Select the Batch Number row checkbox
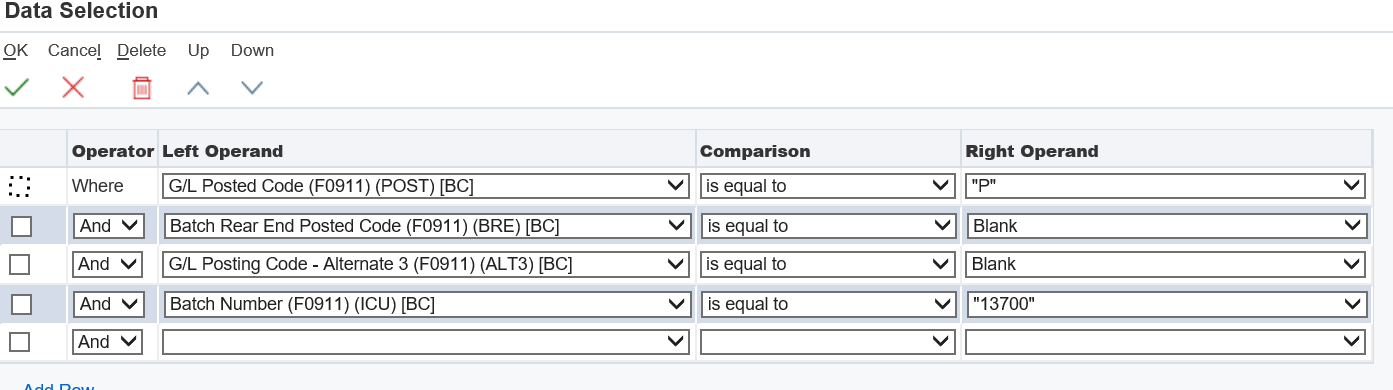Screen dimensions: 1393x390 (20, 304)
